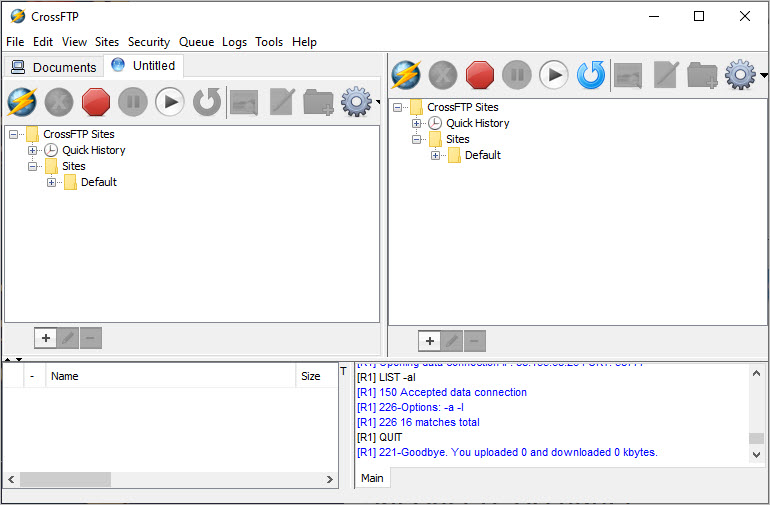Open dropdown arrow beside left gear icon

pos(378,102)
